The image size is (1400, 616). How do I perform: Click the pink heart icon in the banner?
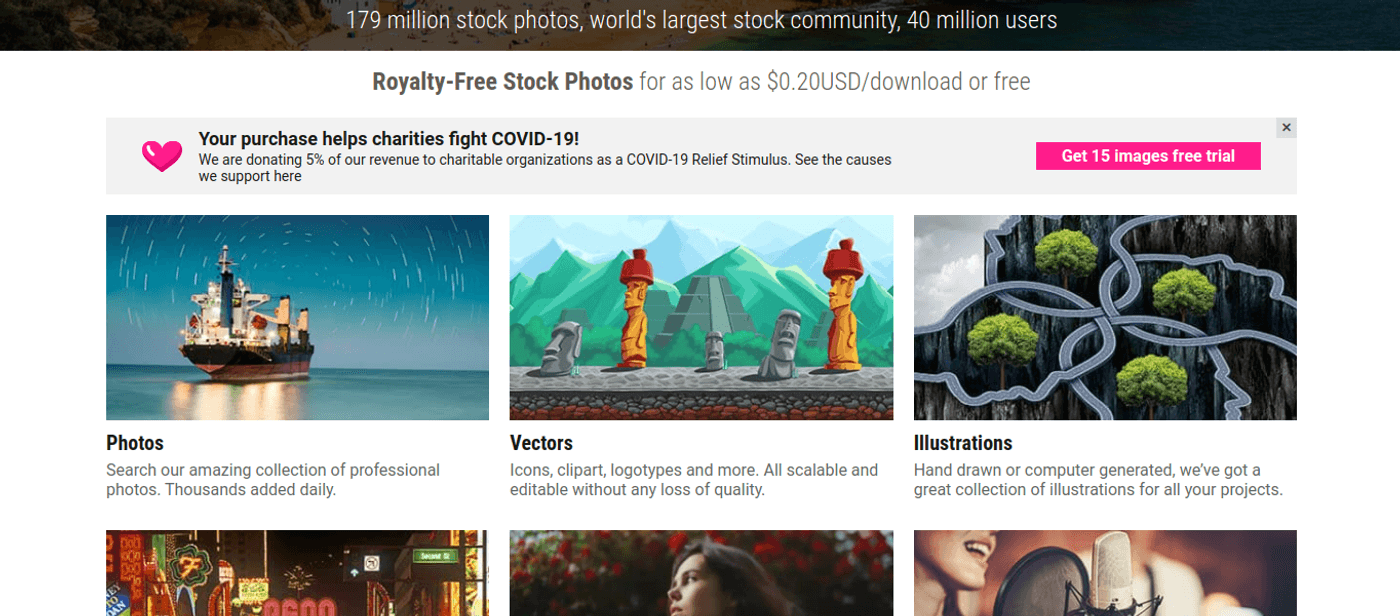point(161,156)
